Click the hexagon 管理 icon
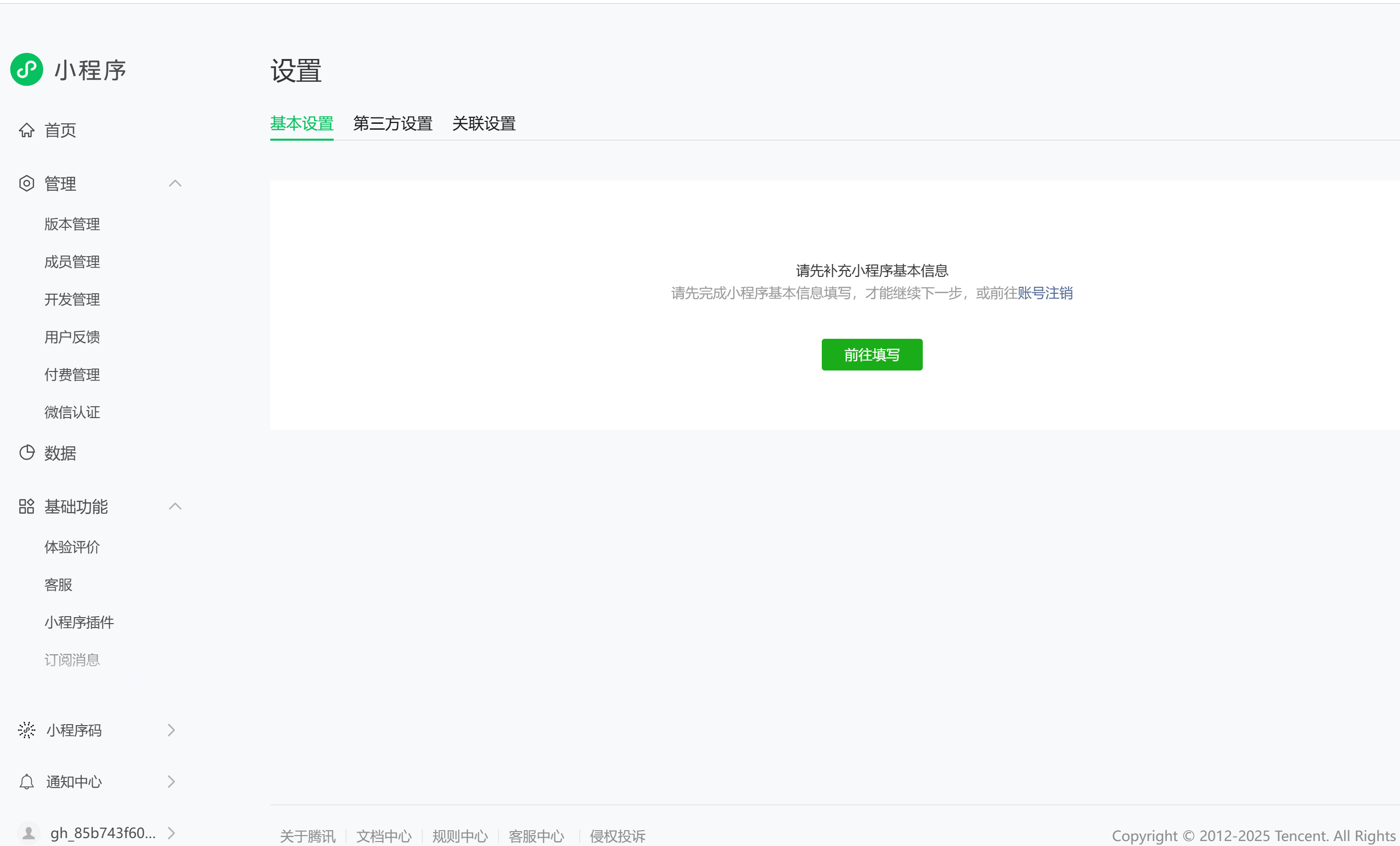This screenshot has height=846, width=1400. (27, 183)
